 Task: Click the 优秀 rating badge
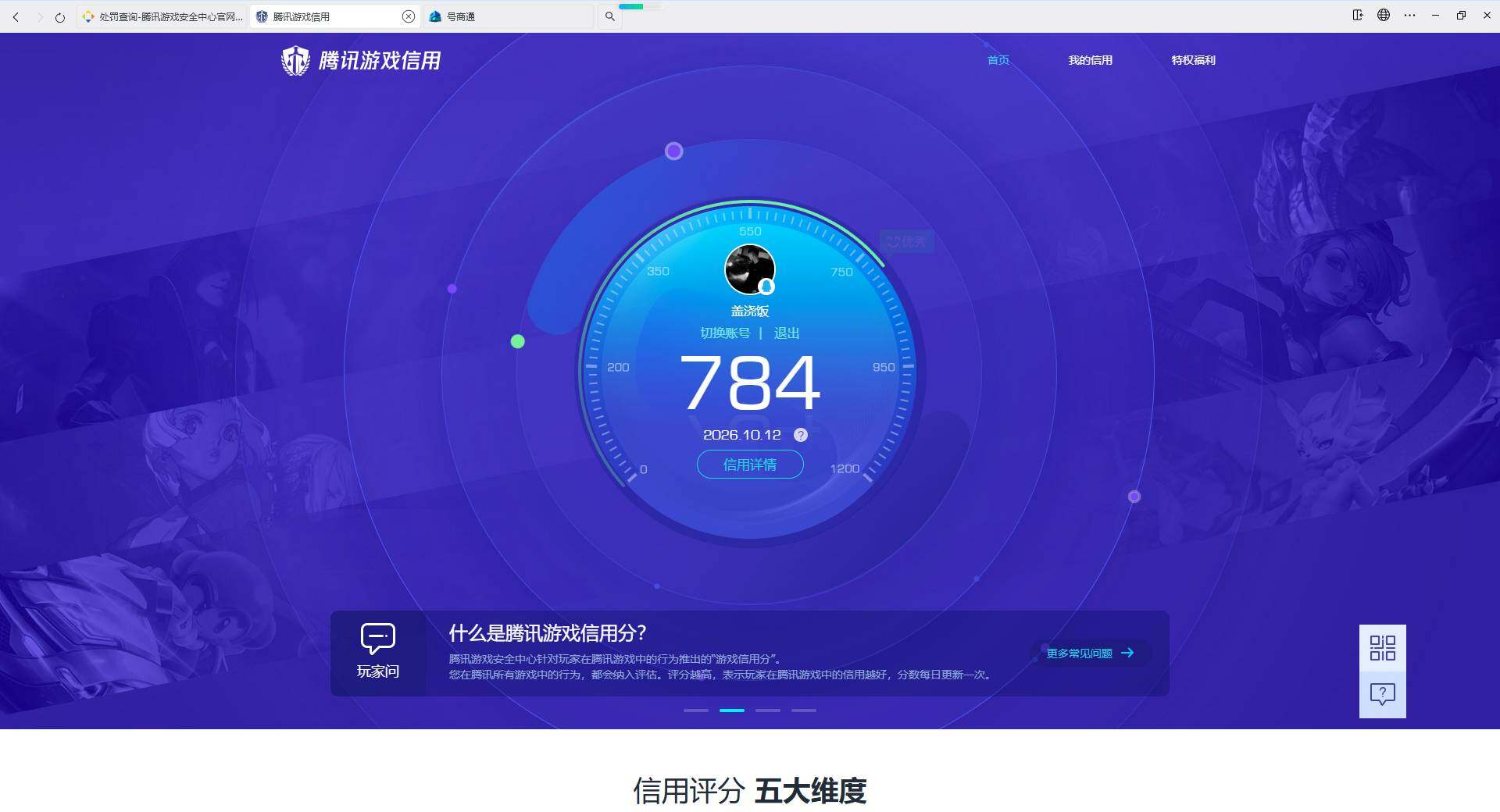click(907, 241)
